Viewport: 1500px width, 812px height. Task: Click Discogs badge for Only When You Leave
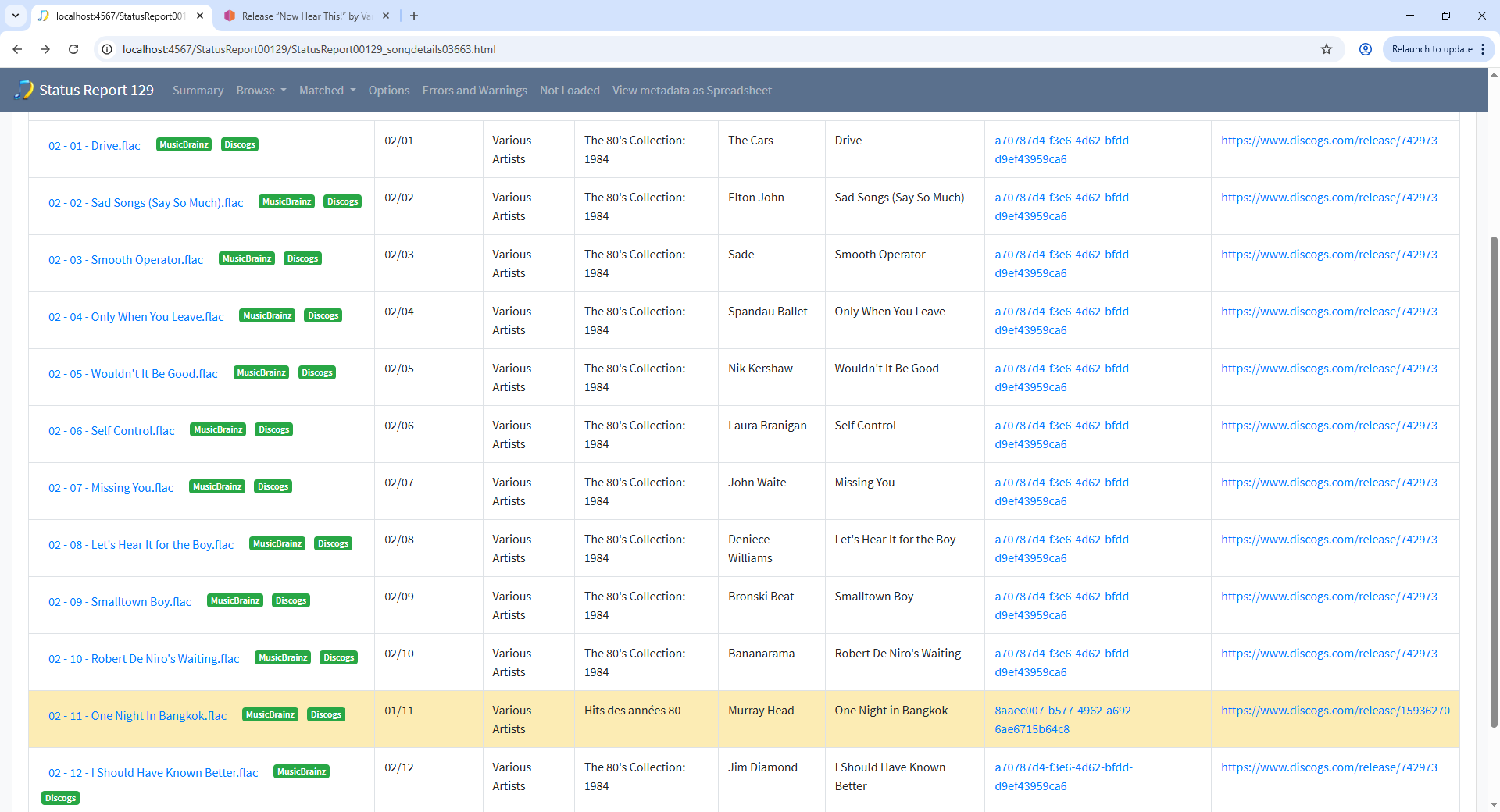(x=323, y=315)
